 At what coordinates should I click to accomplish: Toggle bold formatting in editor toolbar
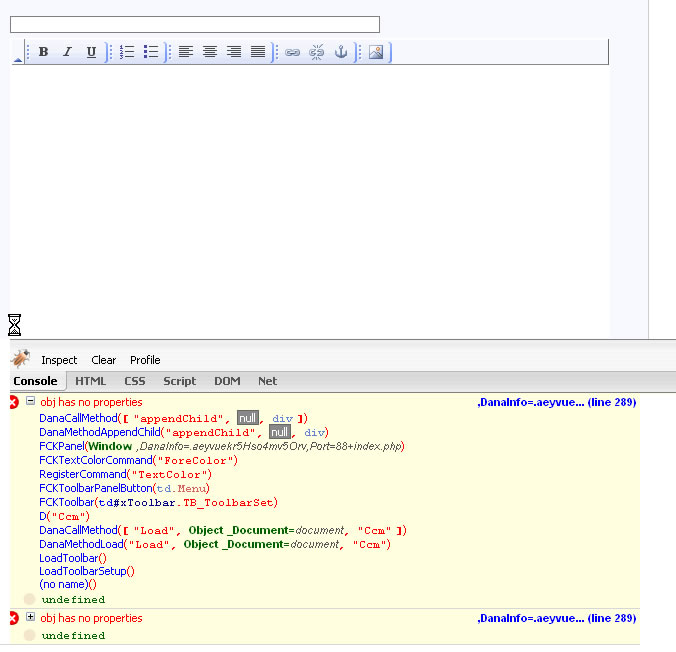click(x=43, y=52)
